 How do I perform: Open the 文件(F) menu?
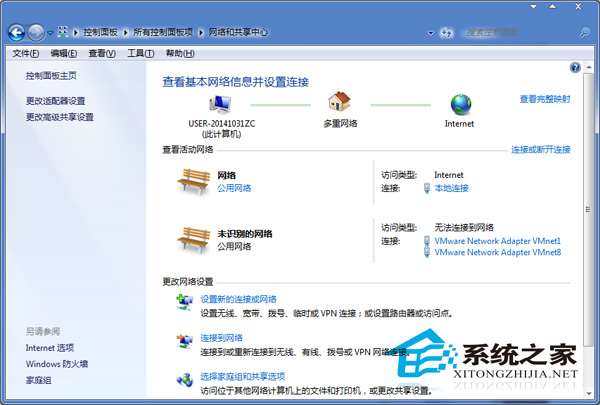point(26,54)
